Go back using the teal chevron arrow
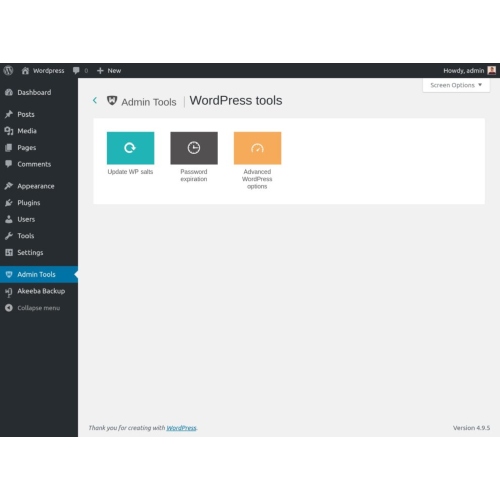 coord(95,100)
